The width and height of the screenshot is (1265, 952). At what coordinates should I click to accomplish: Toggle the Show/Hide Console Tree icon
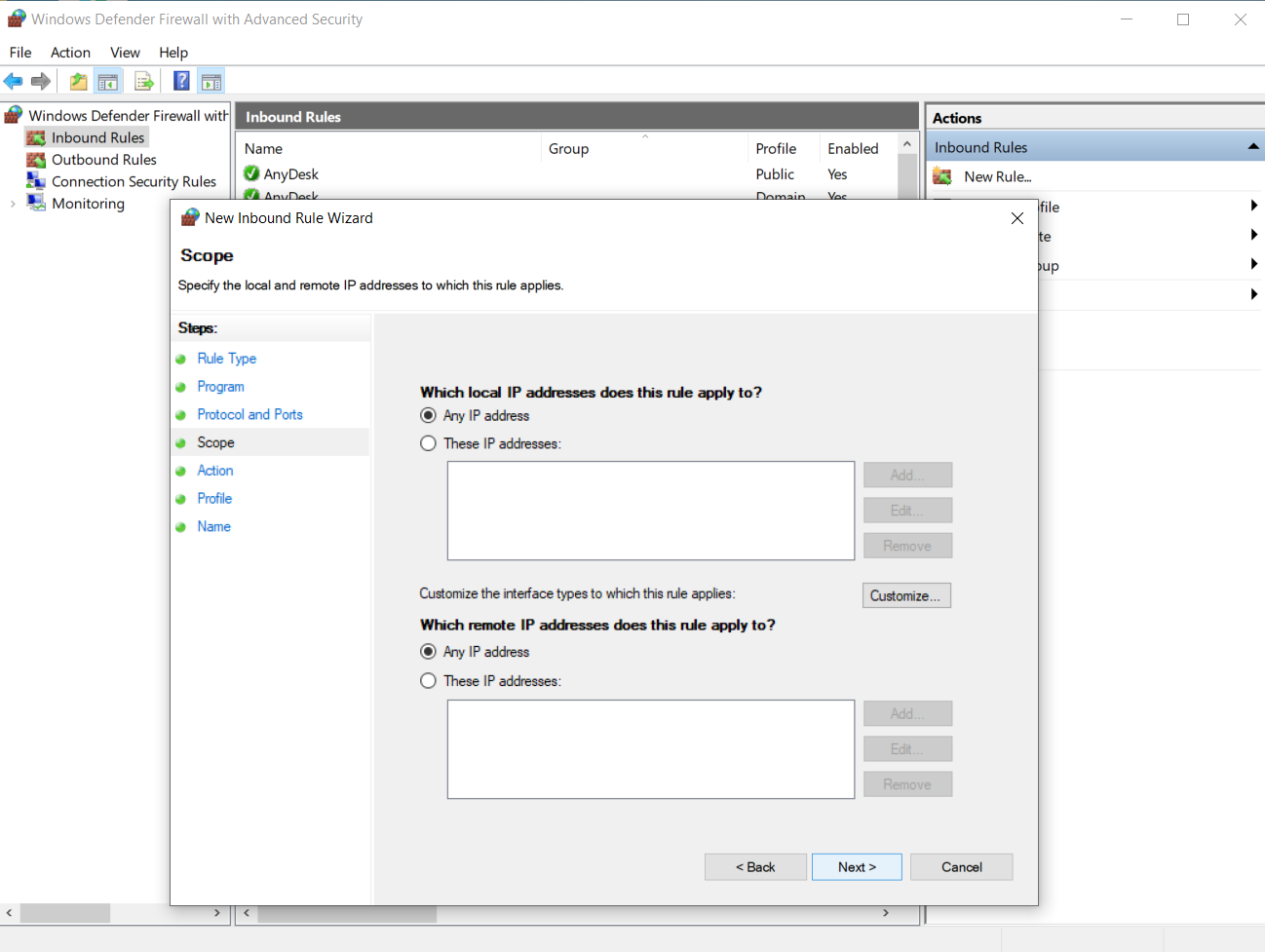pyautogui.click(x=108, y=80)
